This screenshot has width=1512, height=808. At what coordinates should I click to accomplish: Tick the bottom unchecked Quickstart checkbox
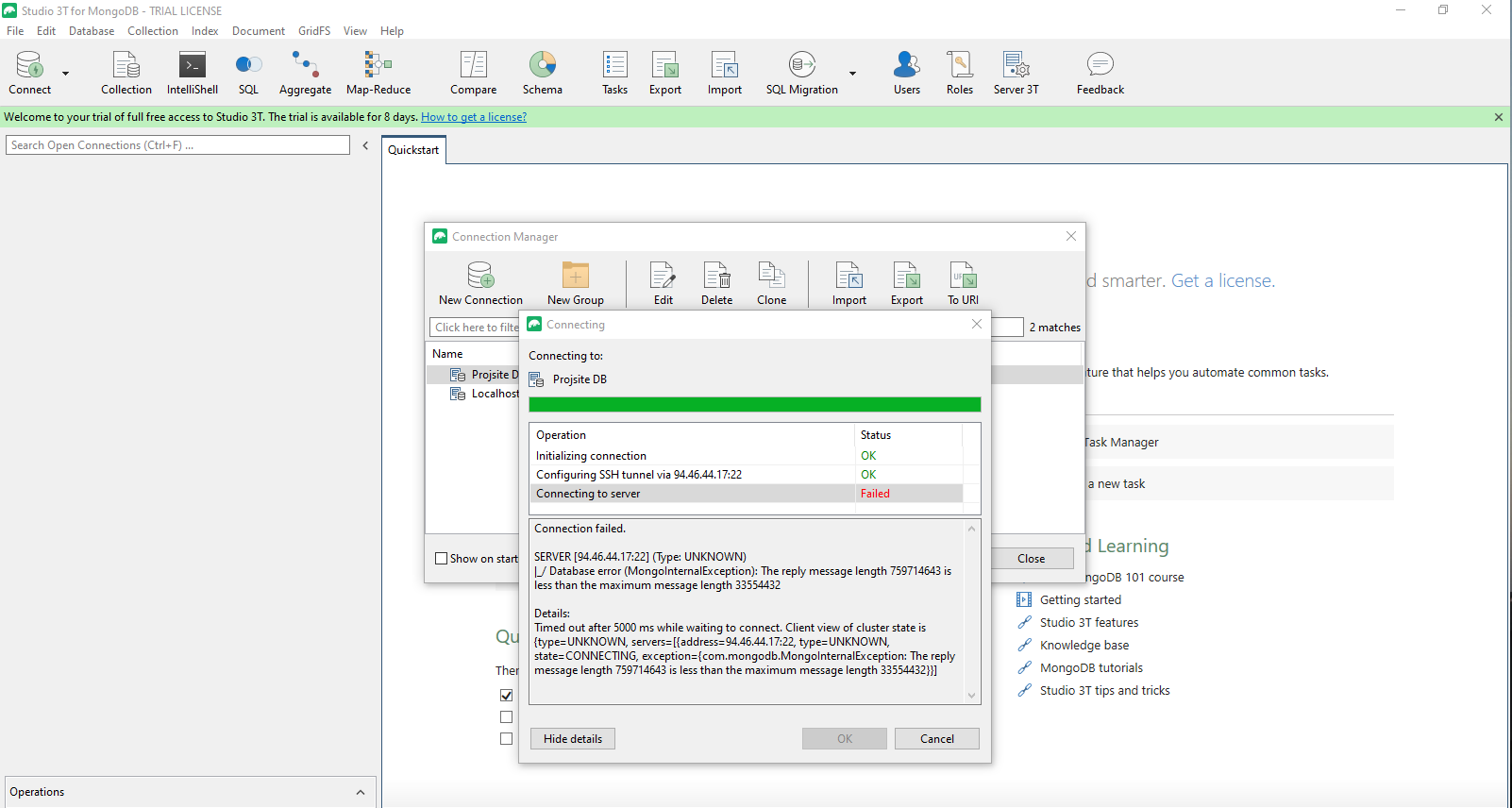click(507, 739)
